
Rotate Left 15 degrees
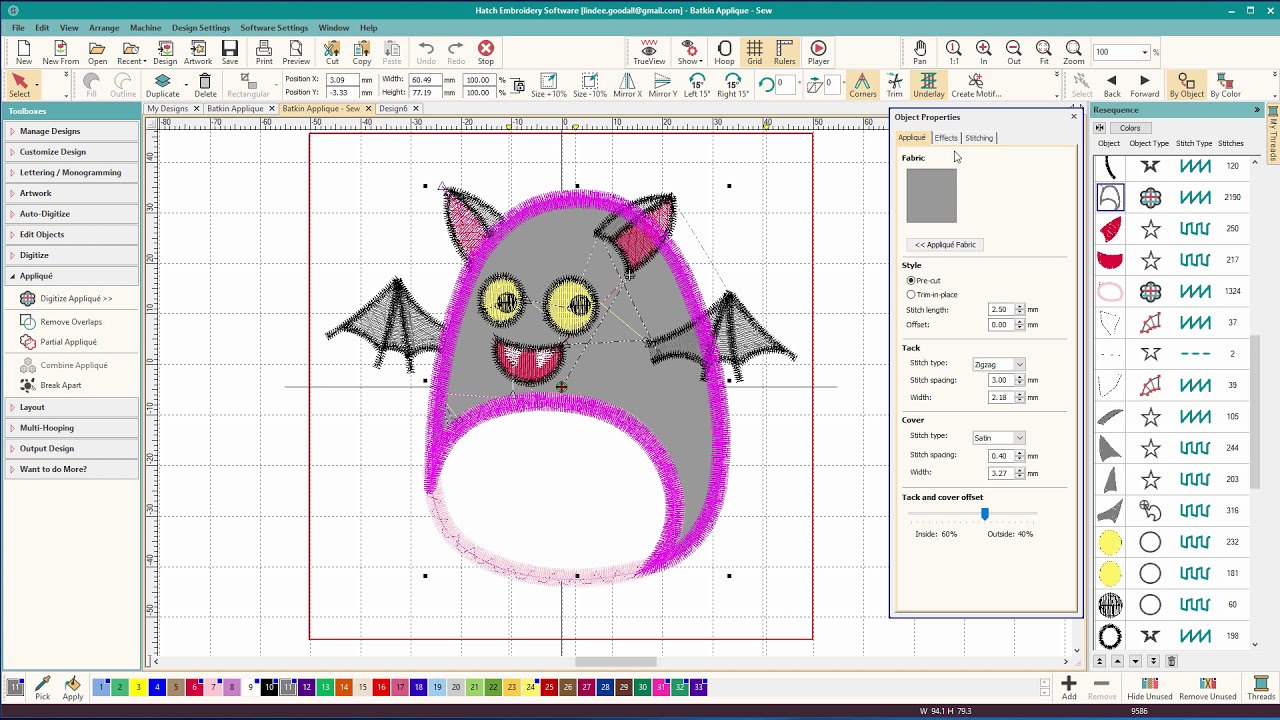(x=697, y=86)
